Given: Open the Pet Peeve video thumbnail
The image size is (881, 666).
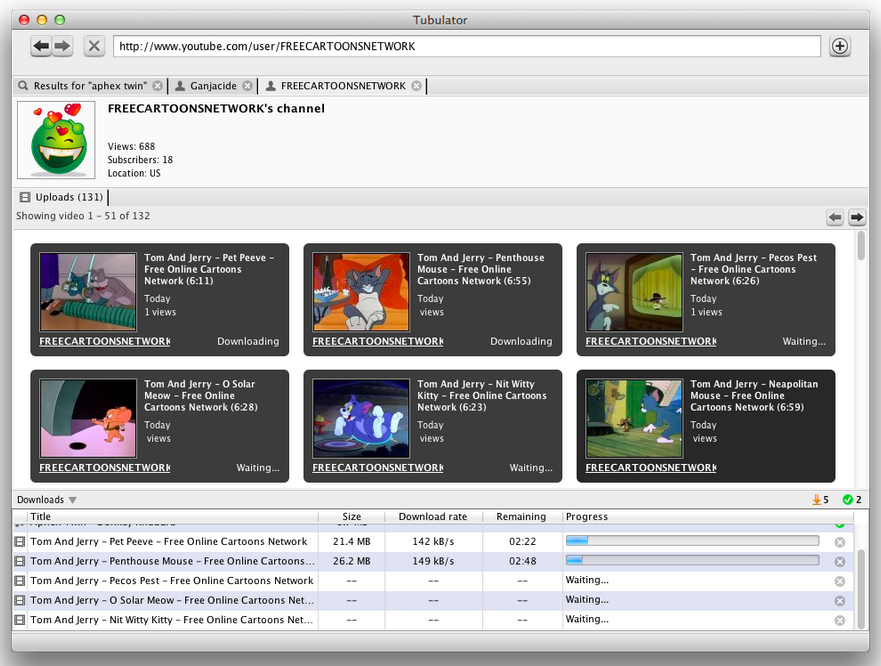Looking at the screenshot, I should 88,292.
